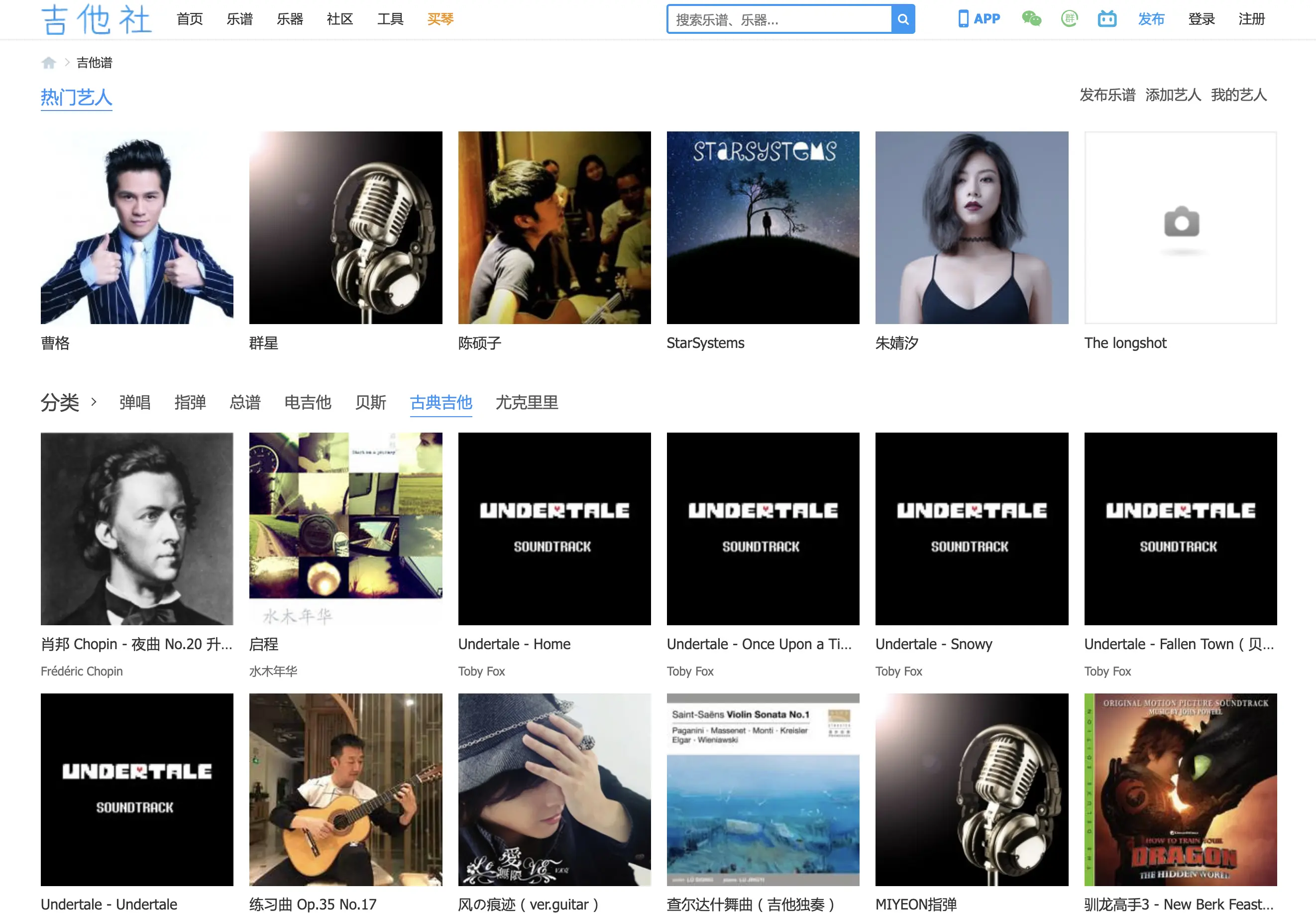The width and height of the screenshot is (1316, 913).
Task: Open the 朱婧汐 artist photo
Action: (x=972, y=228)
